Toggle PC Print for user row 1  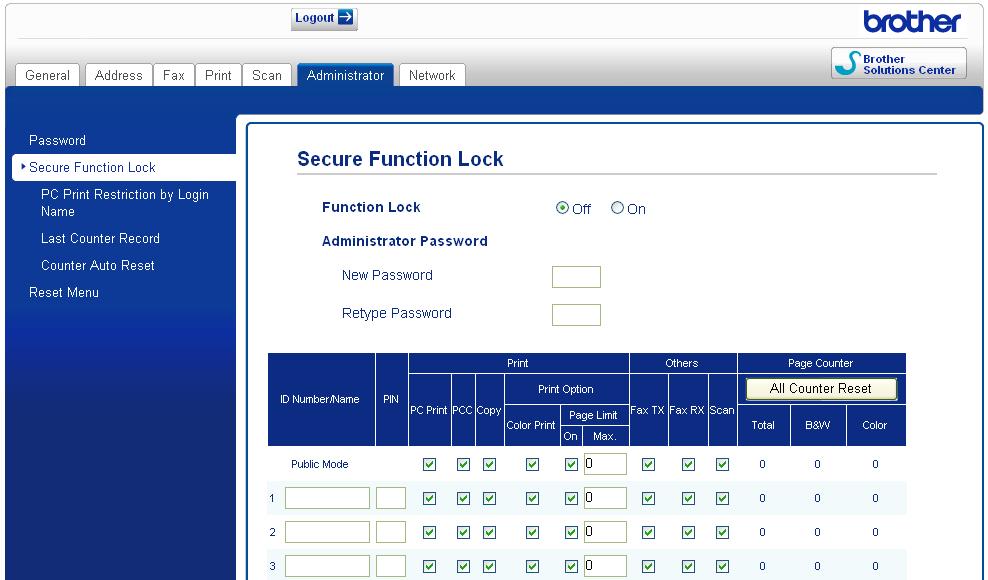point(430,499)
